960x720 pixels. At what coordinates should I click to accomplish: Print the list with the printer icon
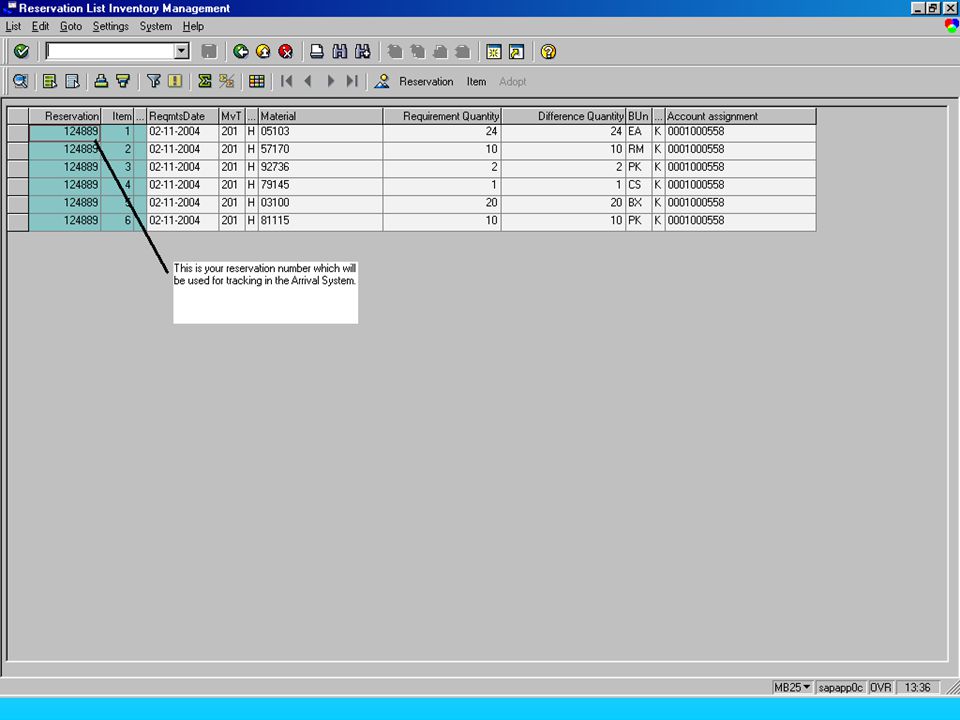pos(317,51)
